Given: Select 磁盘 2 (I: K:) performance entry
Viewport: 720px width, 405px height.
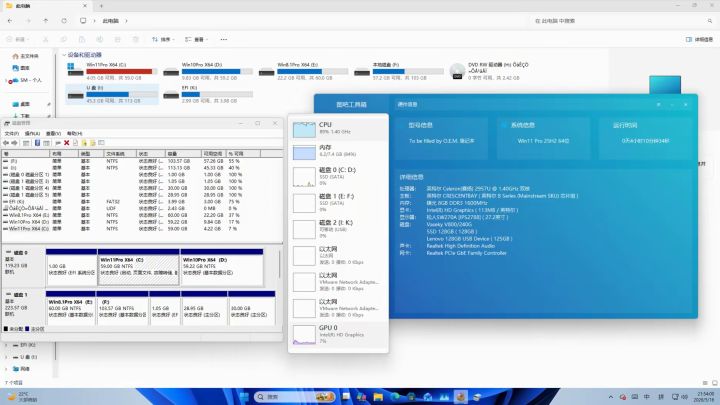Looking at the screenshot, I should (338, 229).
